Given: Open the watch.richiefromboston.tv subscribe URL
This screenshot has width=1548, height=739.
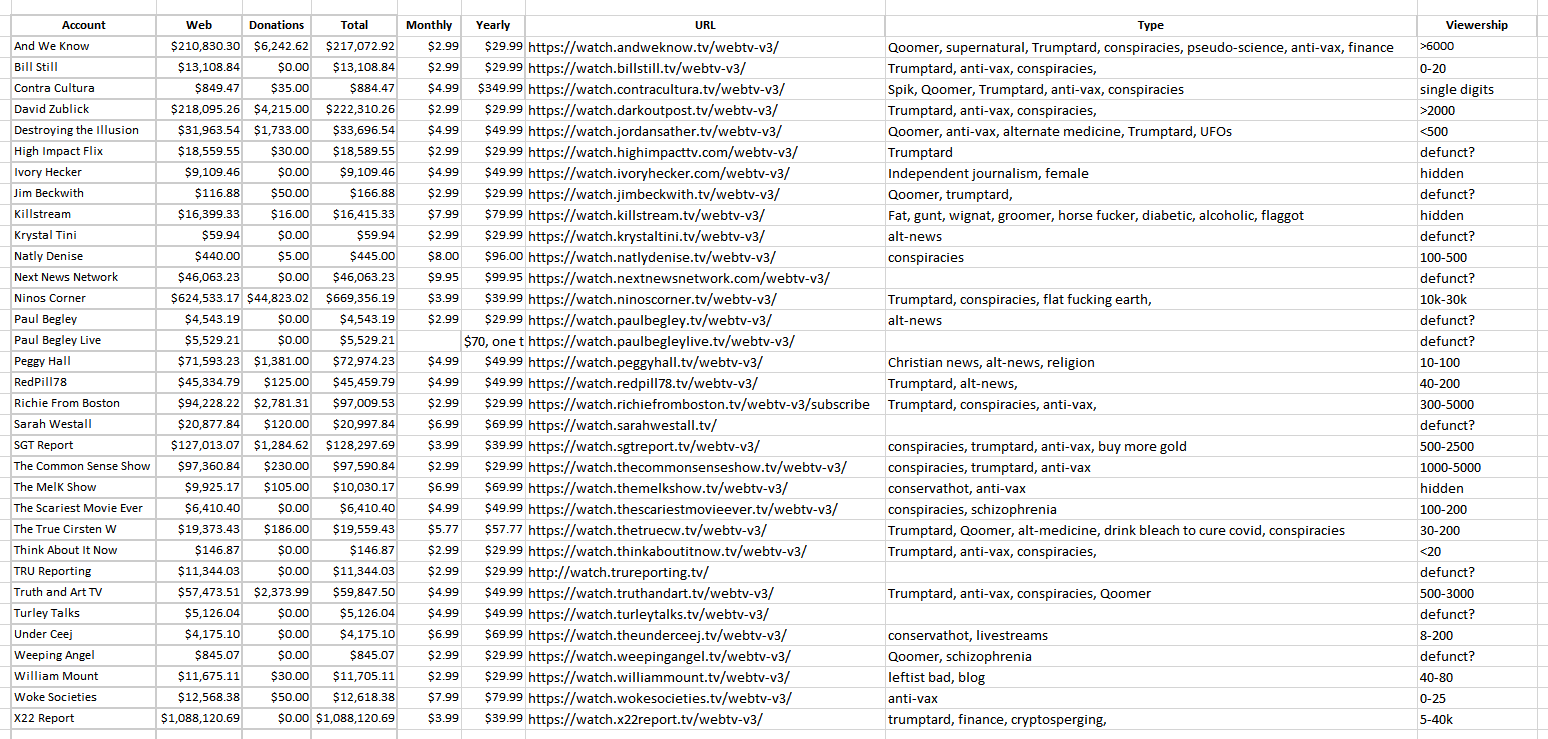Looking at the screenshot, I should (x=698, y=404).
